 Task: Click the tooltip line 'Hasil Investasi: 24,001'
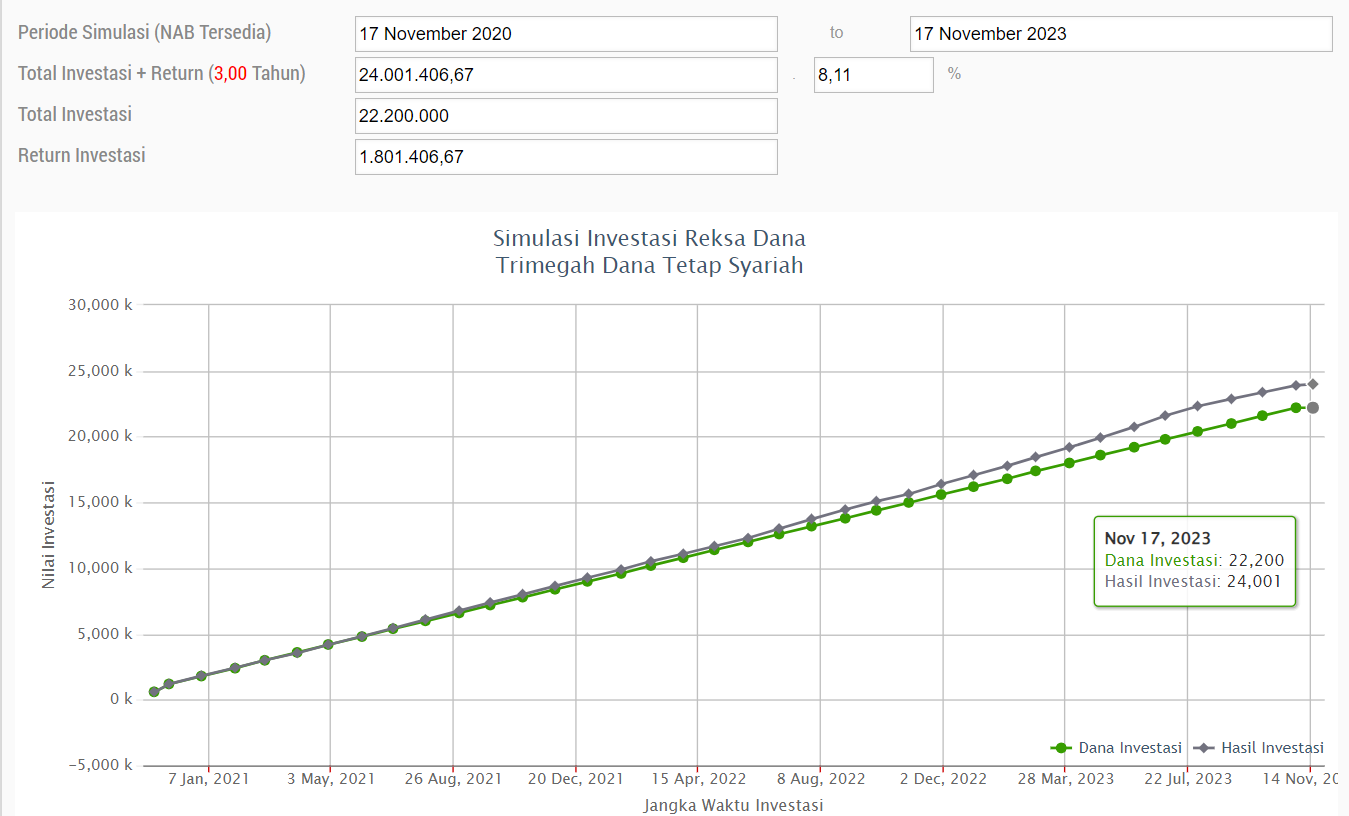coord(1193,581)
